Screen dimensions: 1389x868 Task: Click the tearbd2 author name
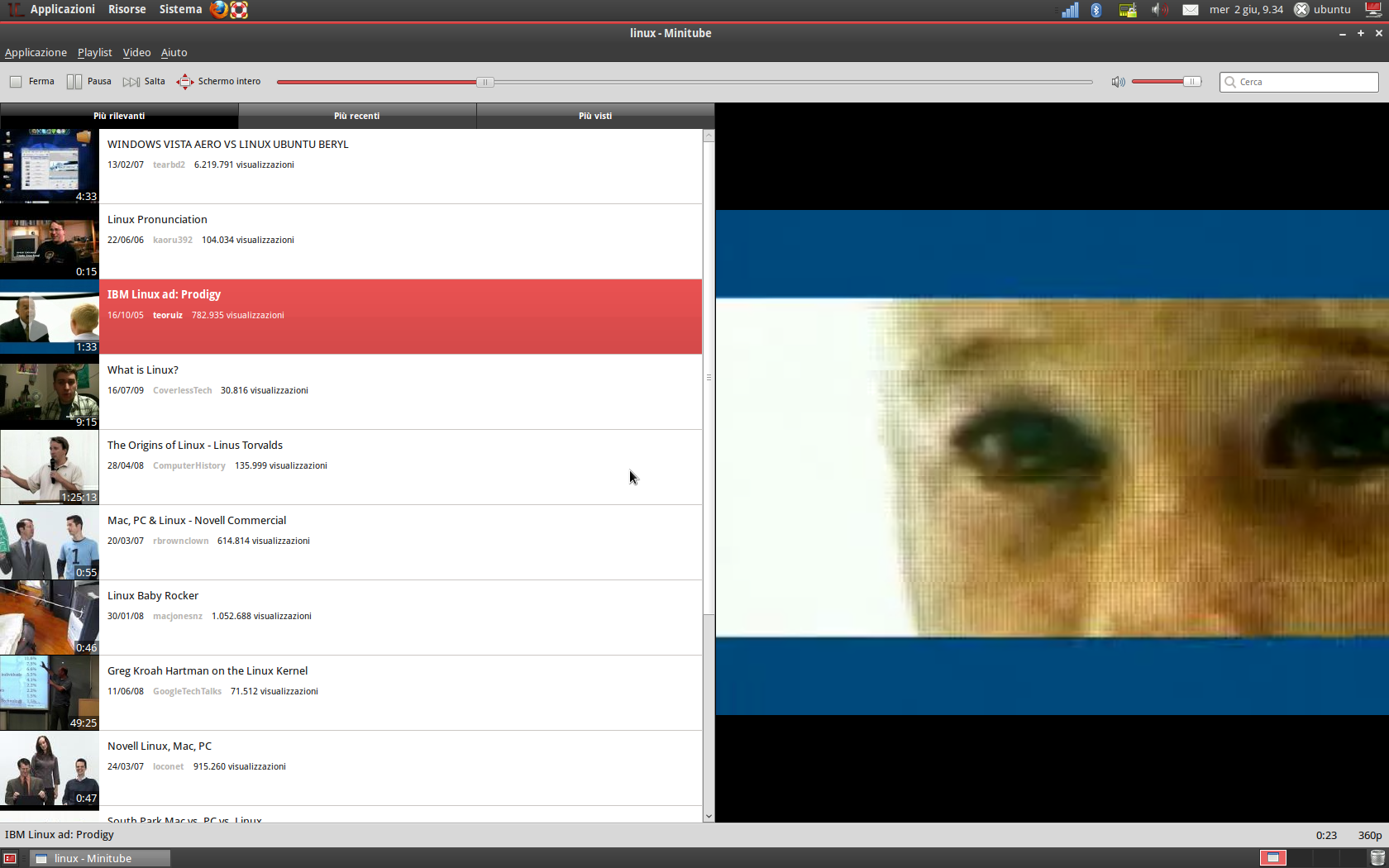169,165
